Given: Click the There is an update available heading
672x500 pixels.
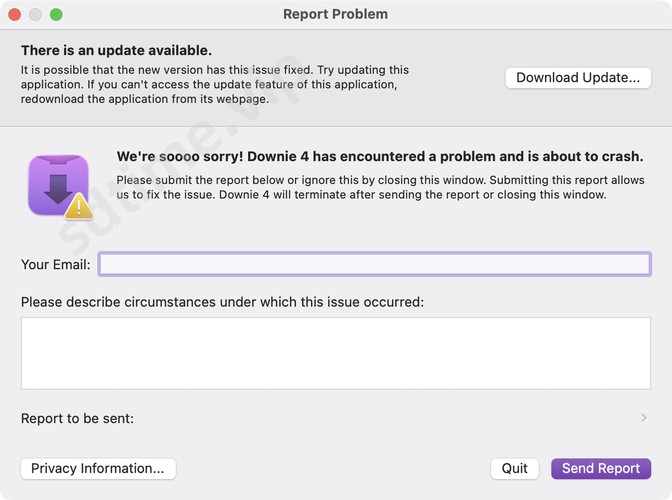Looking at the screenshot, I should coord(117,50).
